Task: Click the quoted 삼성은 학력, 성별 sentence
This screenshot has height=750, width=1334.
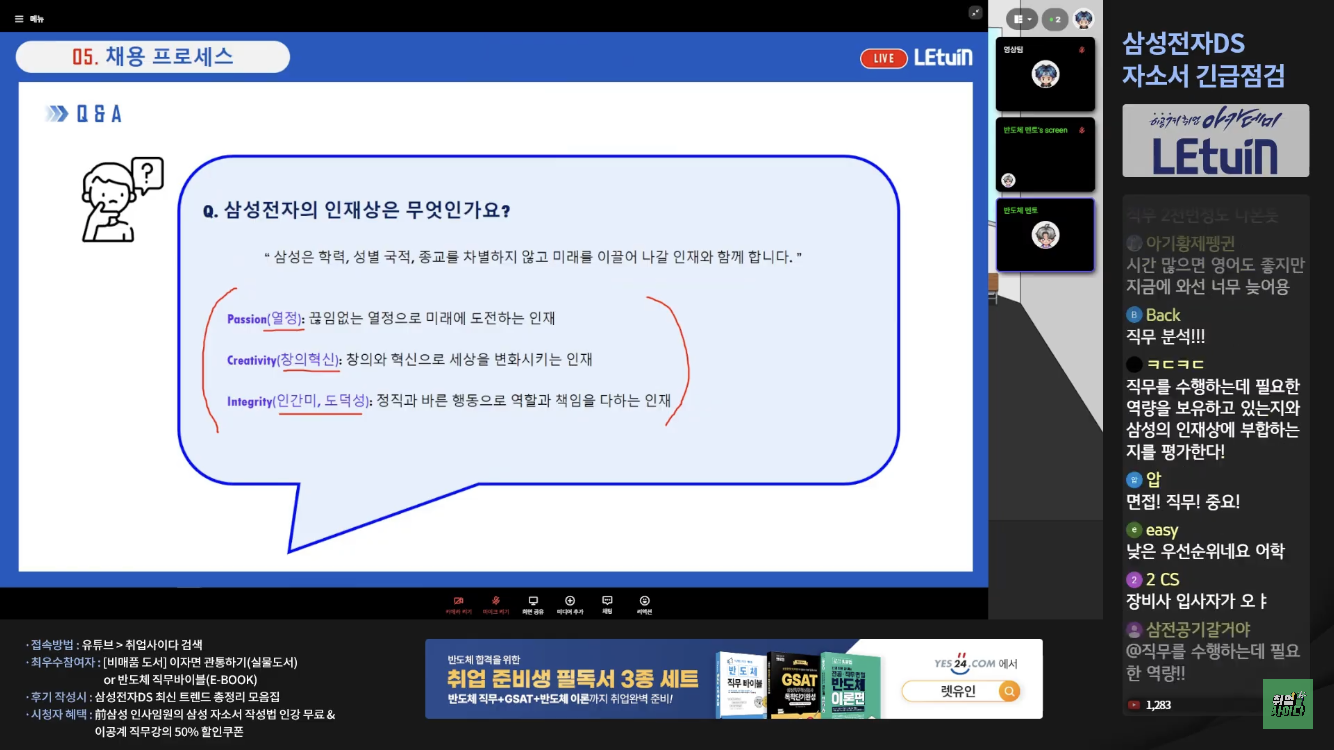Action: (533, 257)
